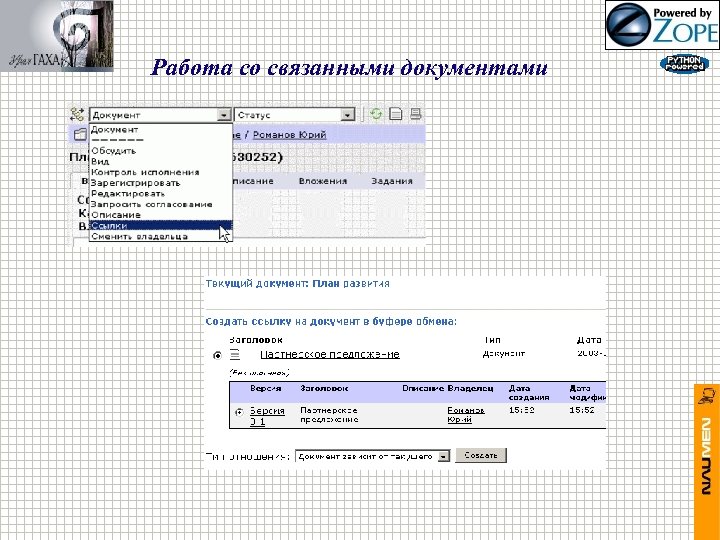
Task: Open the Версия 0.1 link
Action: pyautogui.click(x=267, y=416)
